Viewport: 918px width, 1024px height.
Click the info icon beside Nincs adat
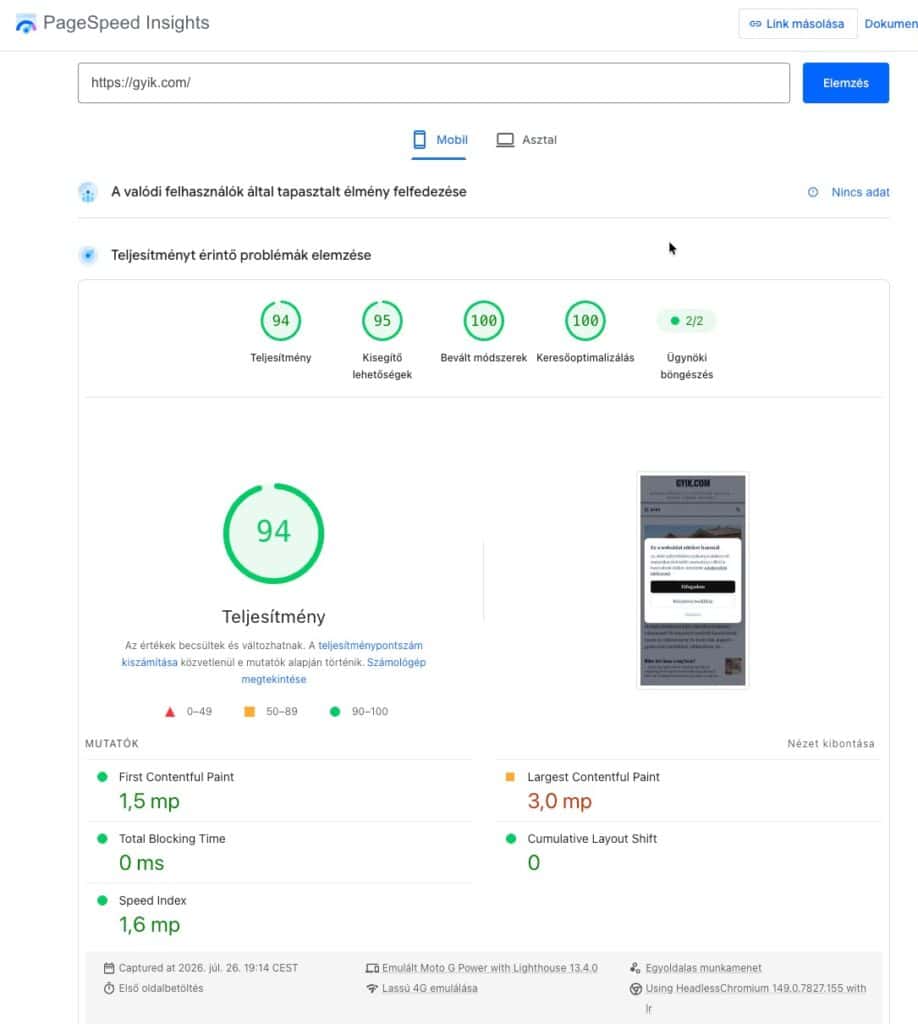point(813,192)
